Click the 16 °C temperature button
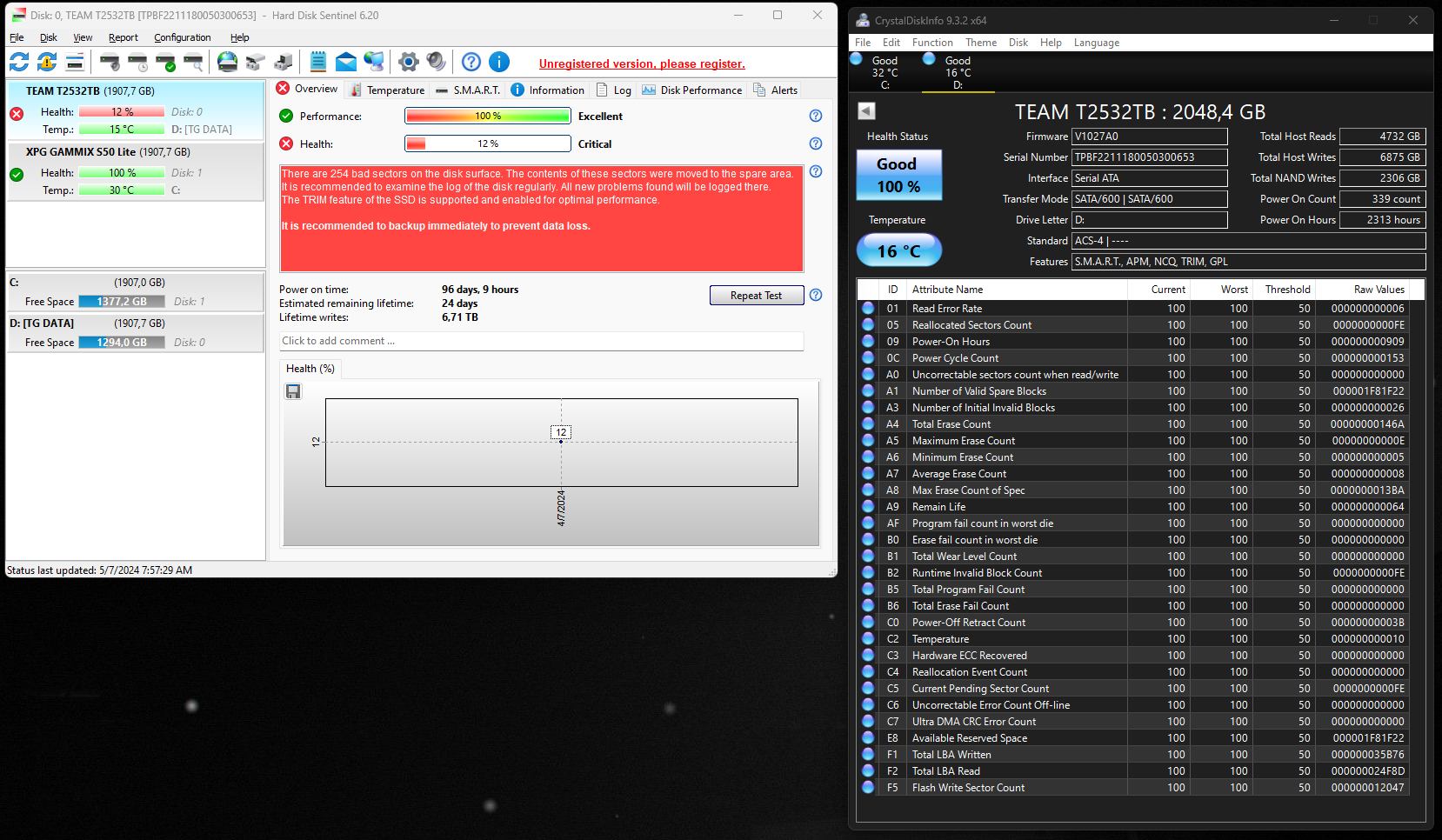This screenshot has width=1442, height=840. (x=899, y=250)
